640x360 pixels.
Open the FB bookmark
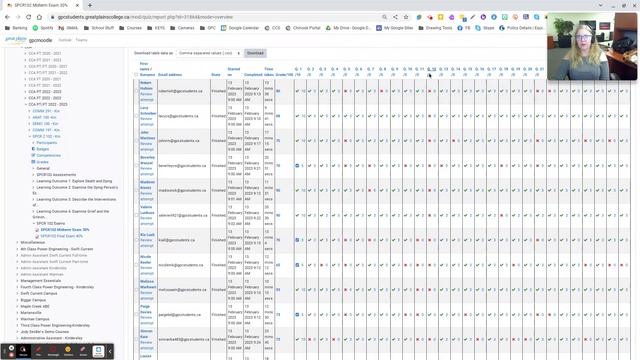463,28
